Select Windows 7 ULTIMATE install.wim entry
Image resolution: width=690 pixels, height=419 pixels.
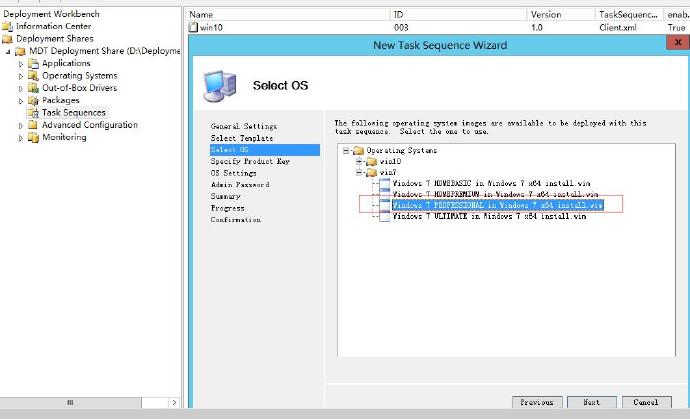[x=489, y=216]
